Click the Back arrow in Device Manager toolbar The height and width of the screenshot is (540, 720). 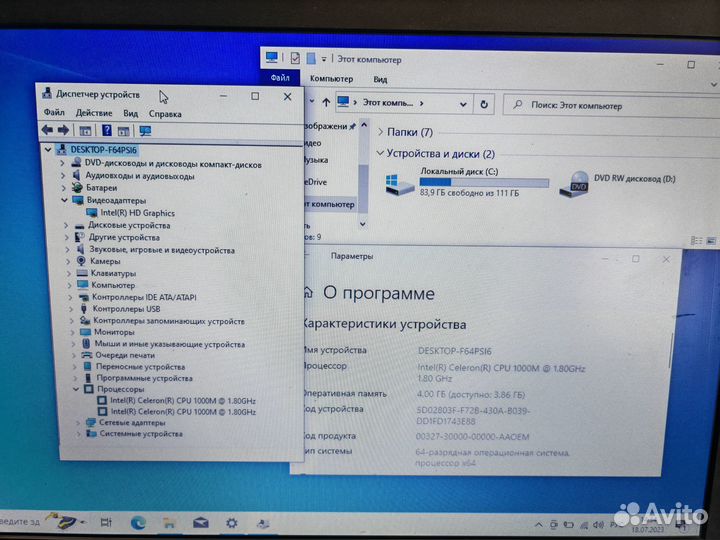[47, 130]
